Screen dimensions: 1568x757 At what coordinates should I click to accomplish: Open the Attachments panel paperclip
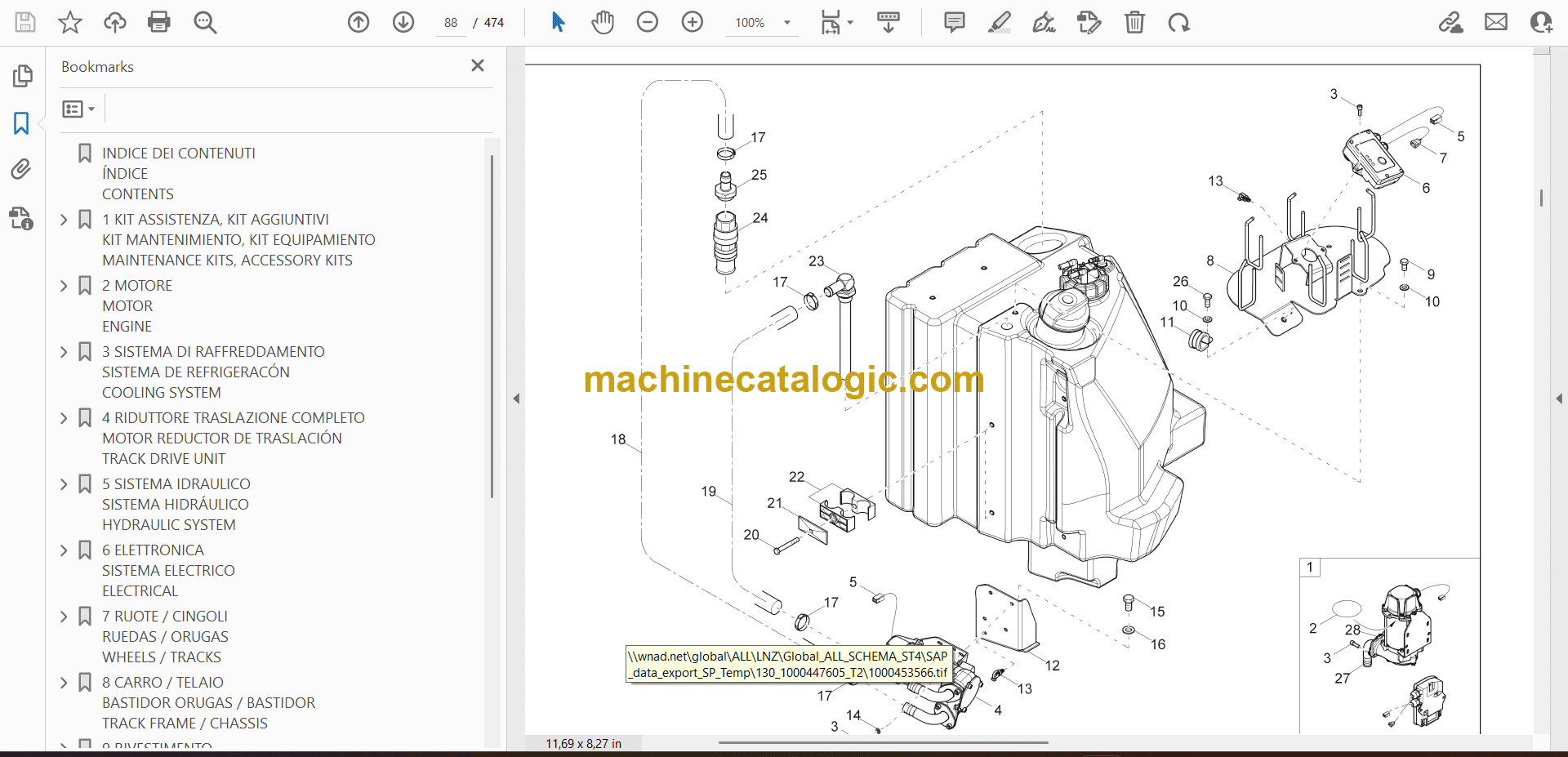click(x=21, y=169)
